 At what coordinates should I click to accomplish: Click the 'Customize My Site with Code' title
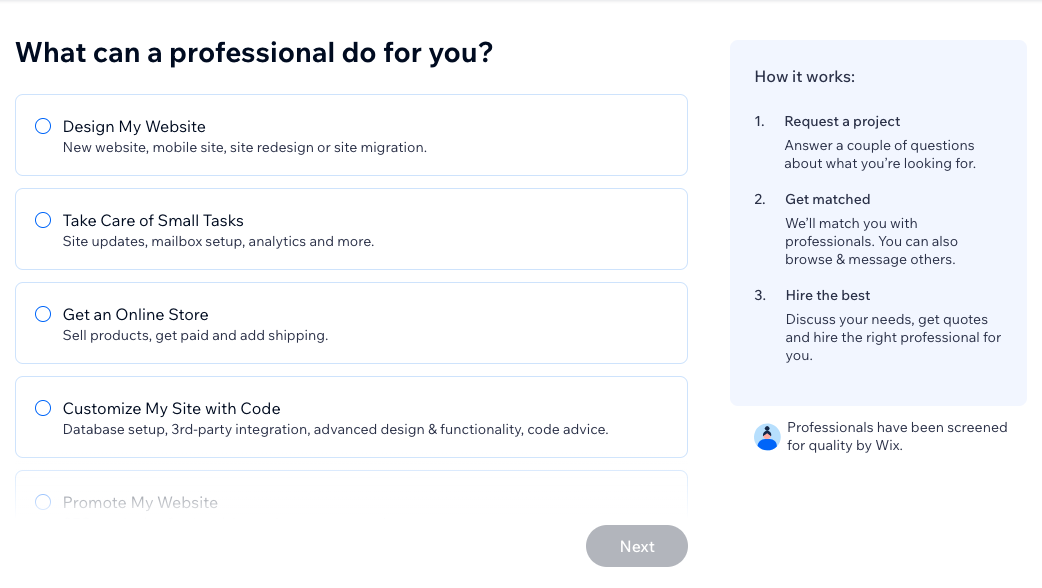coord(171,408)
